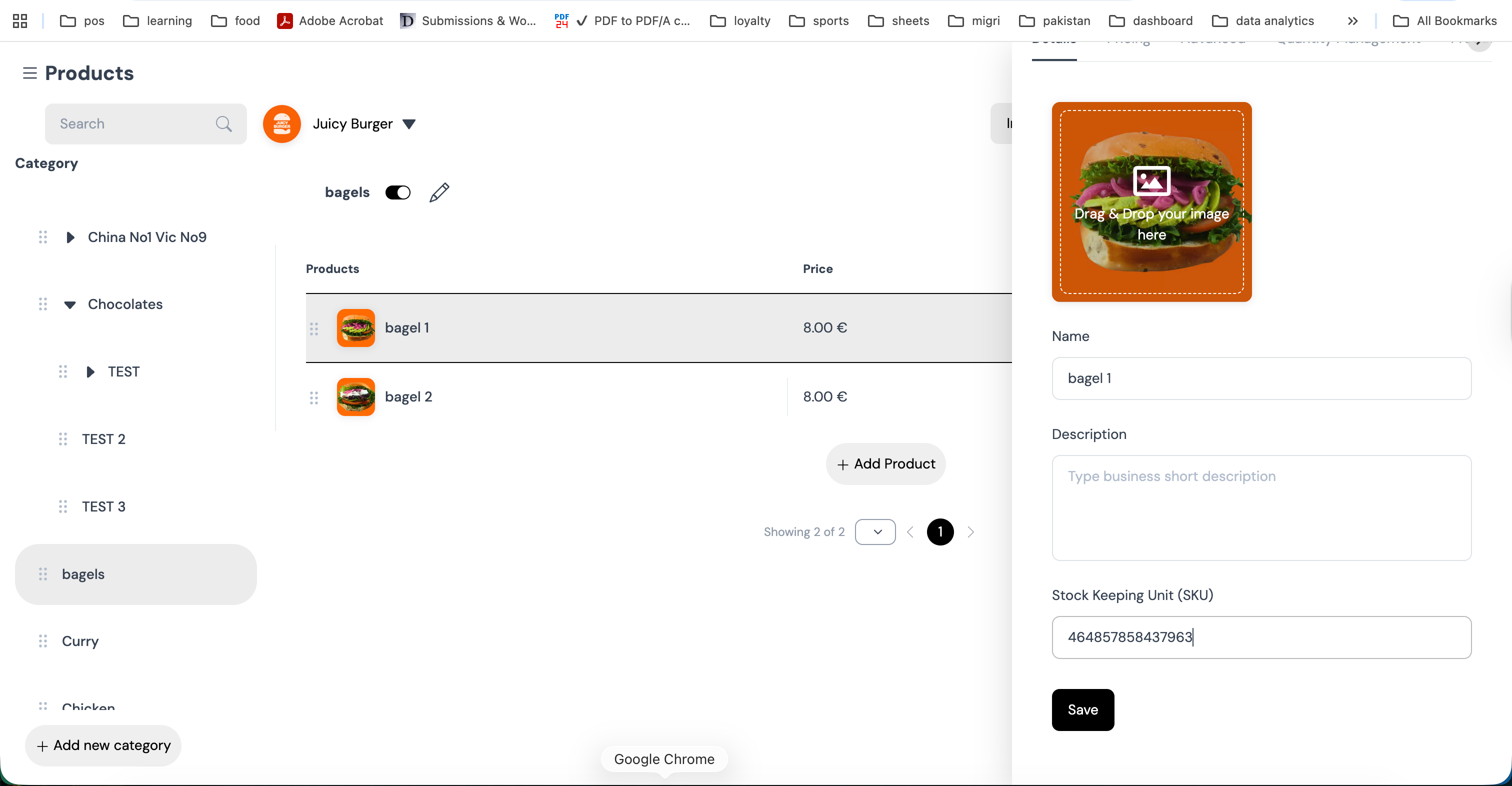This screenshot has height=786, width=1512.
Task: Toggle the bagels category switch off
Action: point(397,192)
